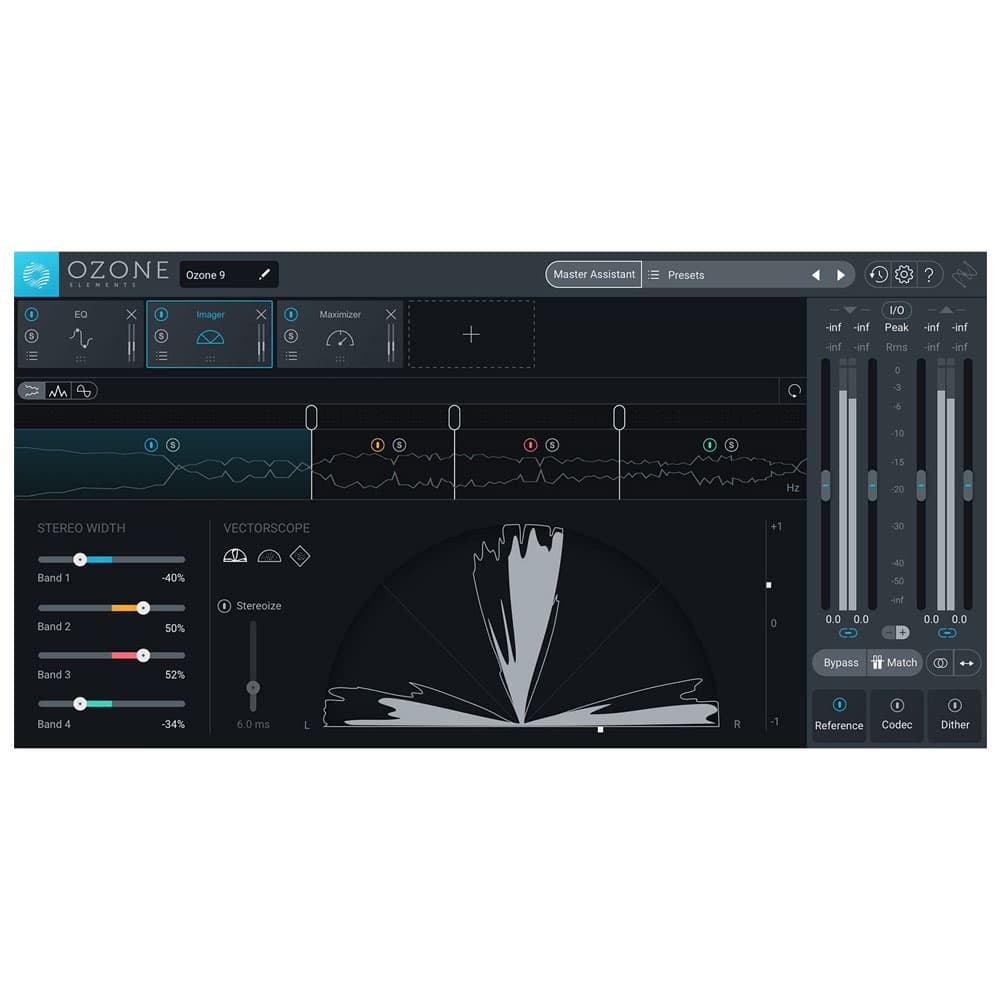Toggle mono sum overlapping circles icon
Viewport: 1000px width, 1000px height.
(x=940, y=663)
